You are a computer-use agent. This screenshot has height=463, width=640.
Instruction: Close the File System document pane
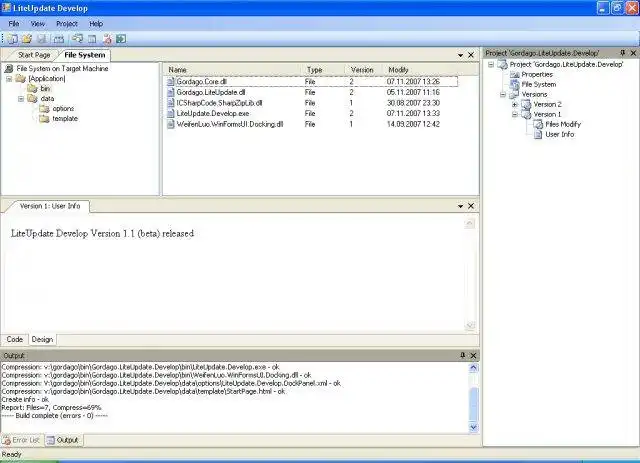(x=471, y=55)
